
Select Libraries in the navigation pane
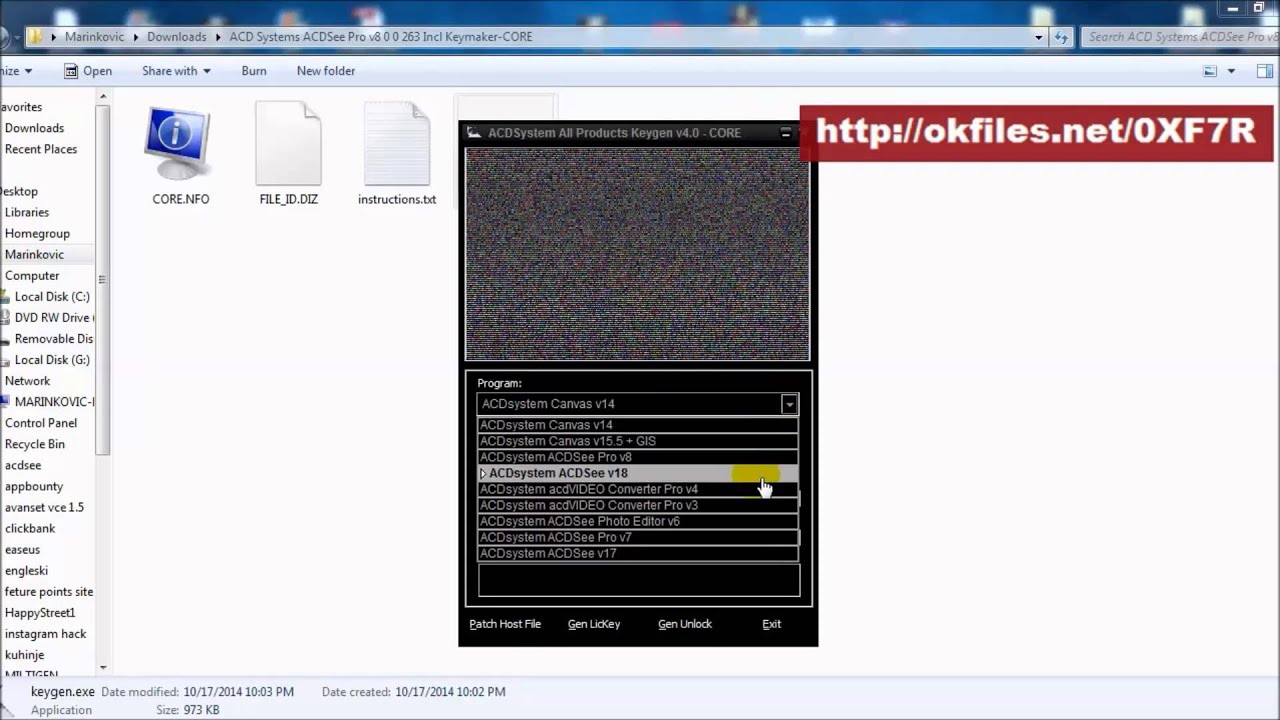click(26, 212)
